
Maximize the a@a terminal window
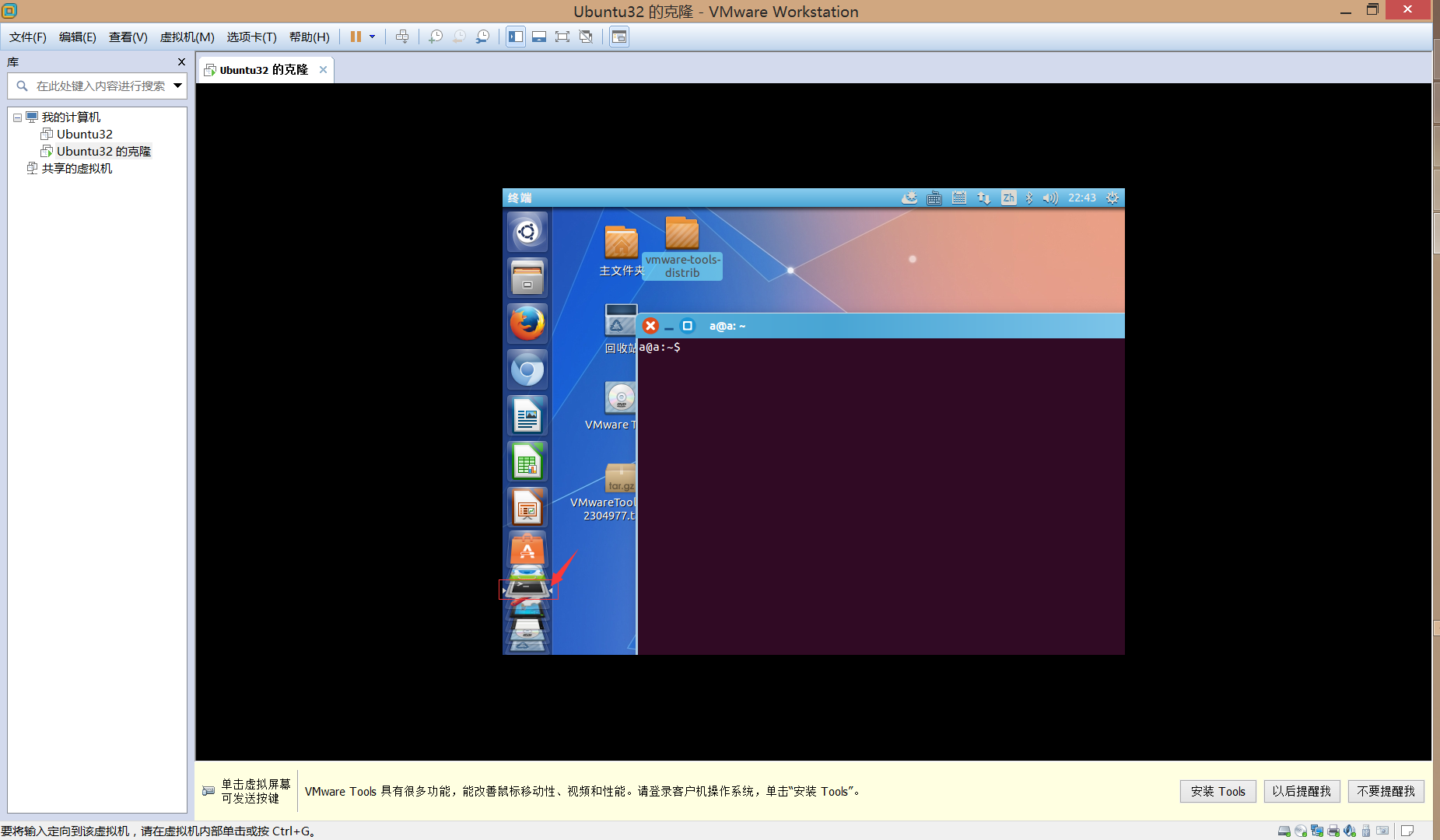pyautogui.click(x=687, y=326)
